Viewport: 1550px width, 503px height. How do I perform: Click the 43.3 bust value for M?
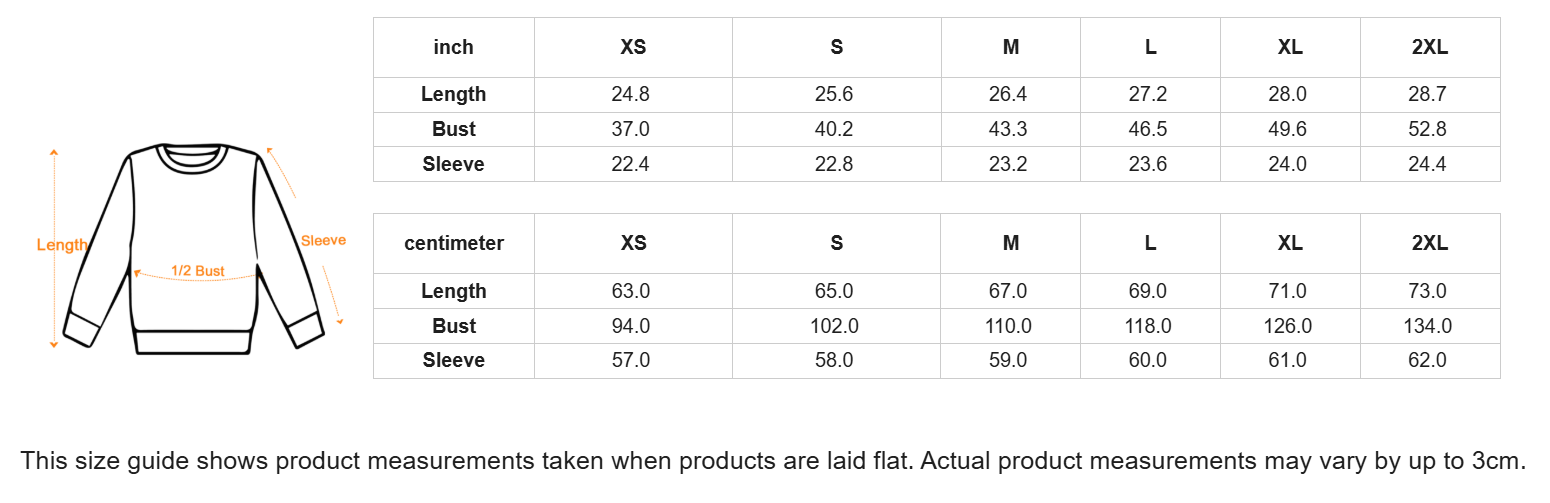point(1008,129)
